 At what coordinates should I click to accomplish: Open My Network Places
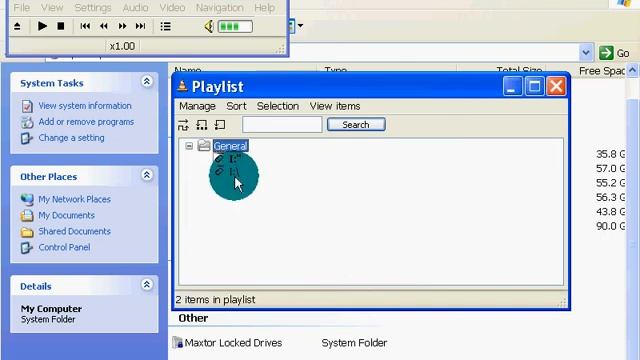coord(74,199)
